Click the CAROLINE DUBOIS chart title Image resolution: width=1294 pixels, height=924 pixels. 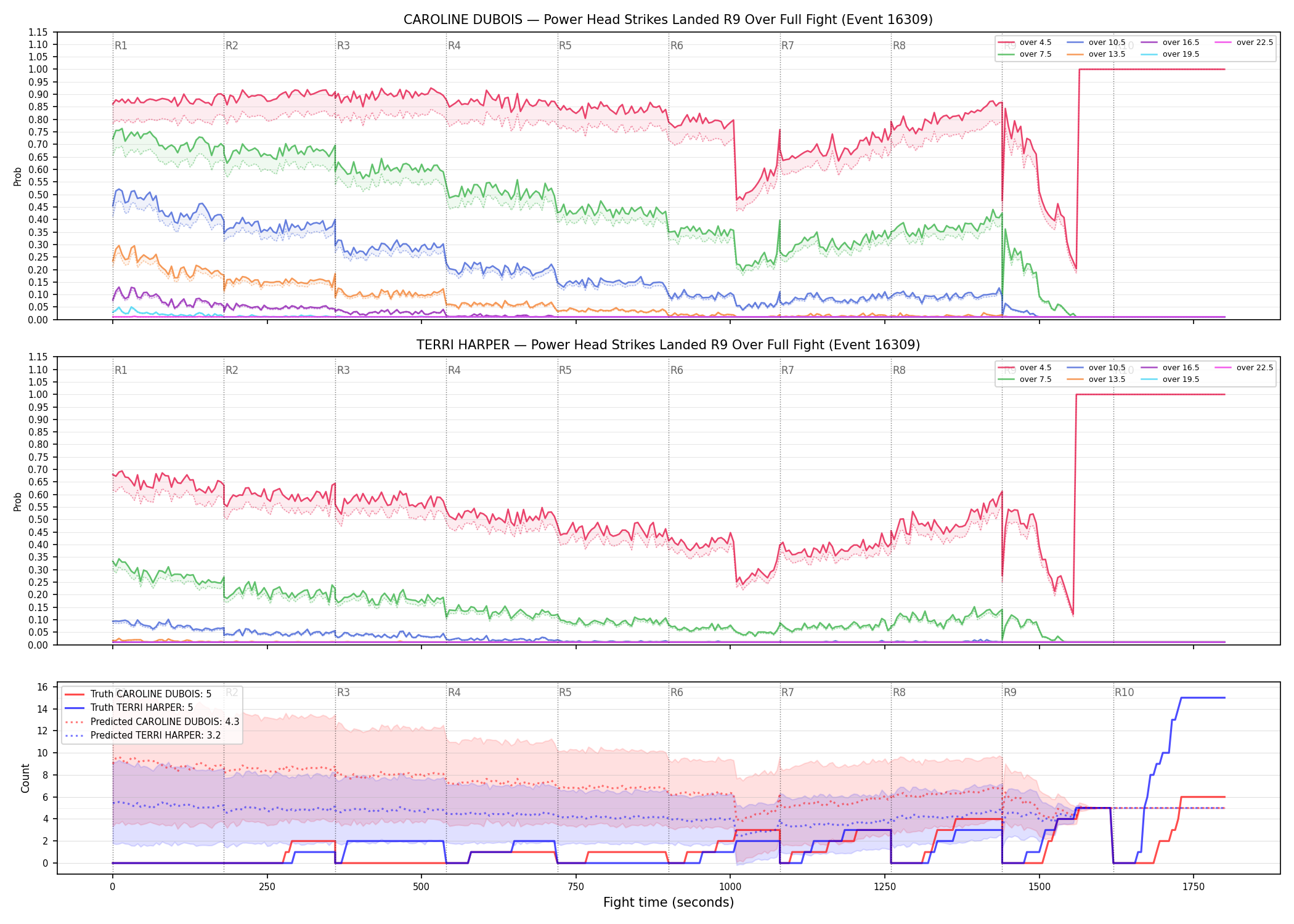[668, 20]
